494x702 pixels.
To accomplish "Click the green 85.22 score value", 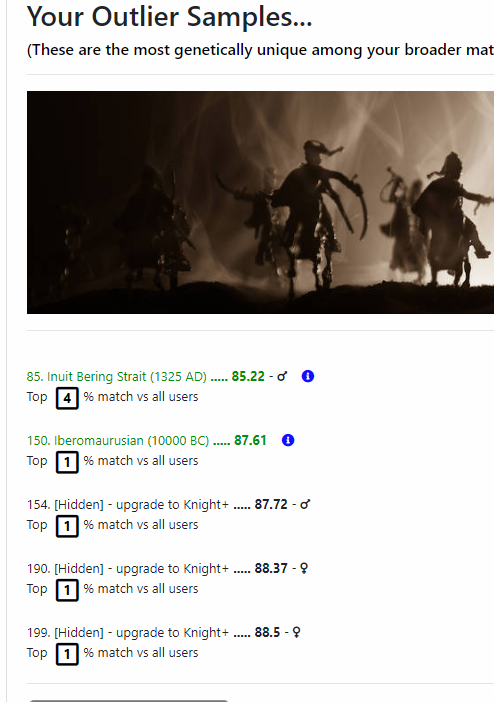I will coord(248,376).
